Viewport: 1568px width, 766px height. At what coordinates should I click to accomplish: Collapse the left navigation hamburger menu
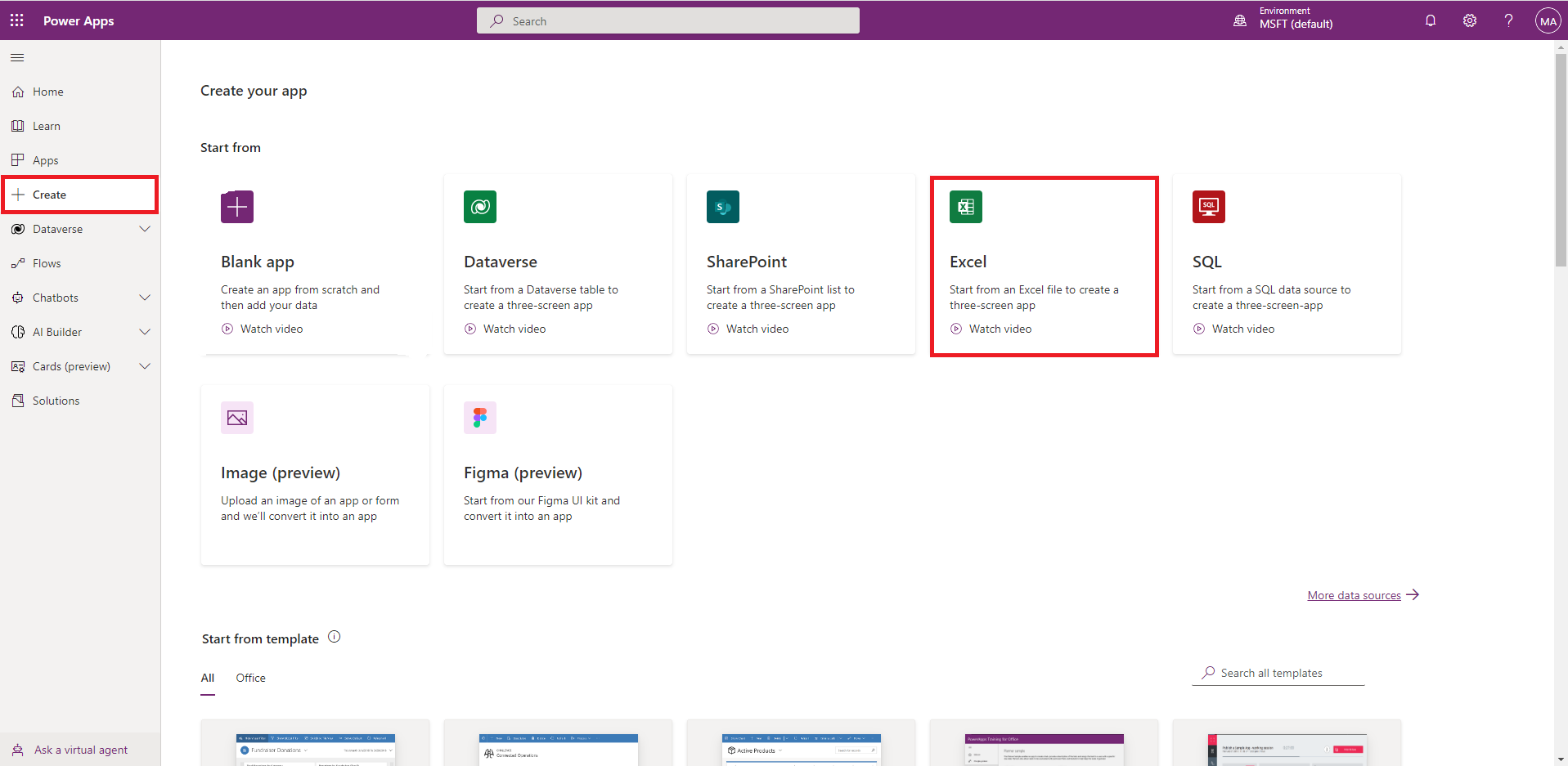(17, 58)
